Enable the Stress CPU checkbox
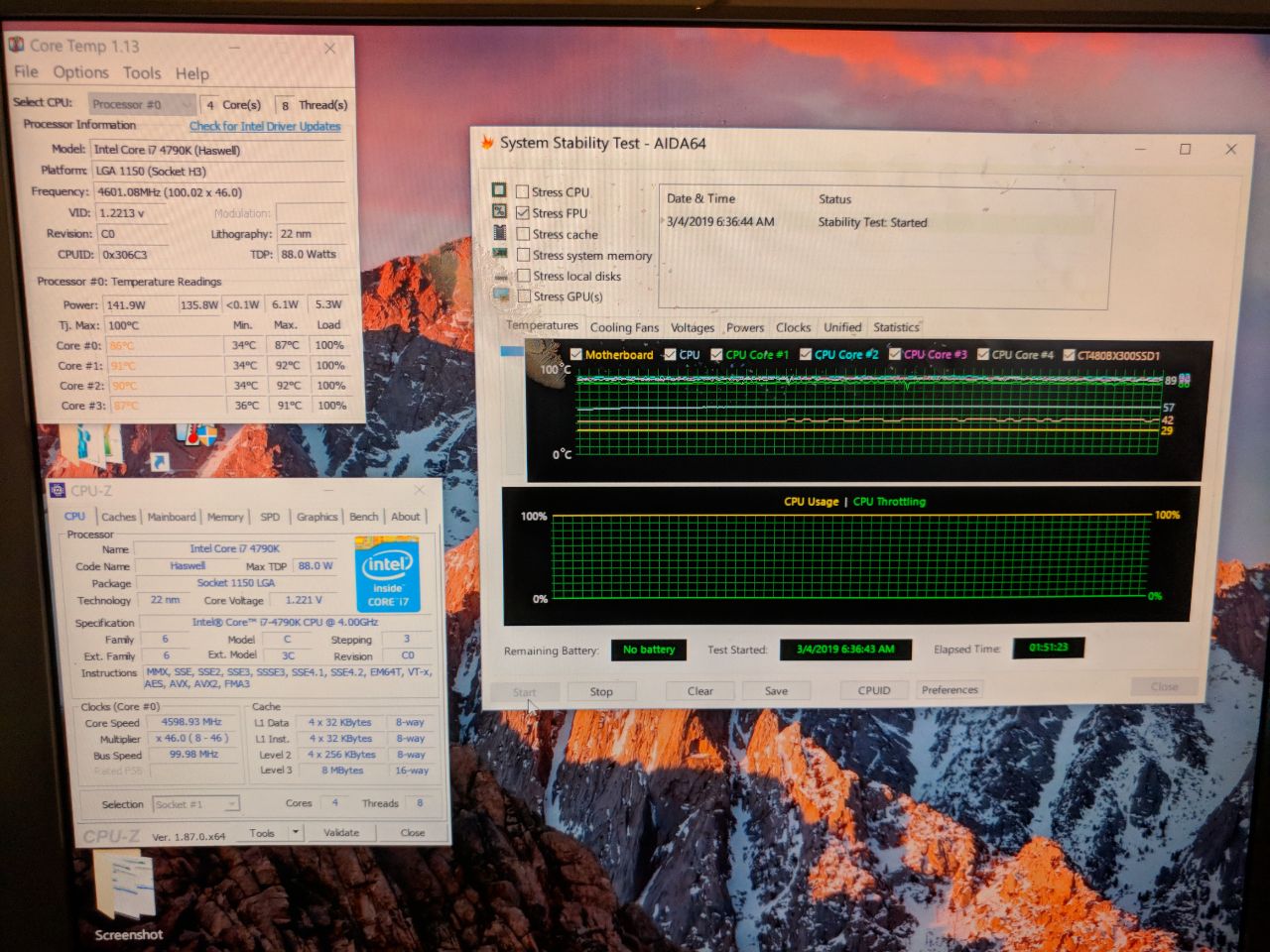 (523, 191)
